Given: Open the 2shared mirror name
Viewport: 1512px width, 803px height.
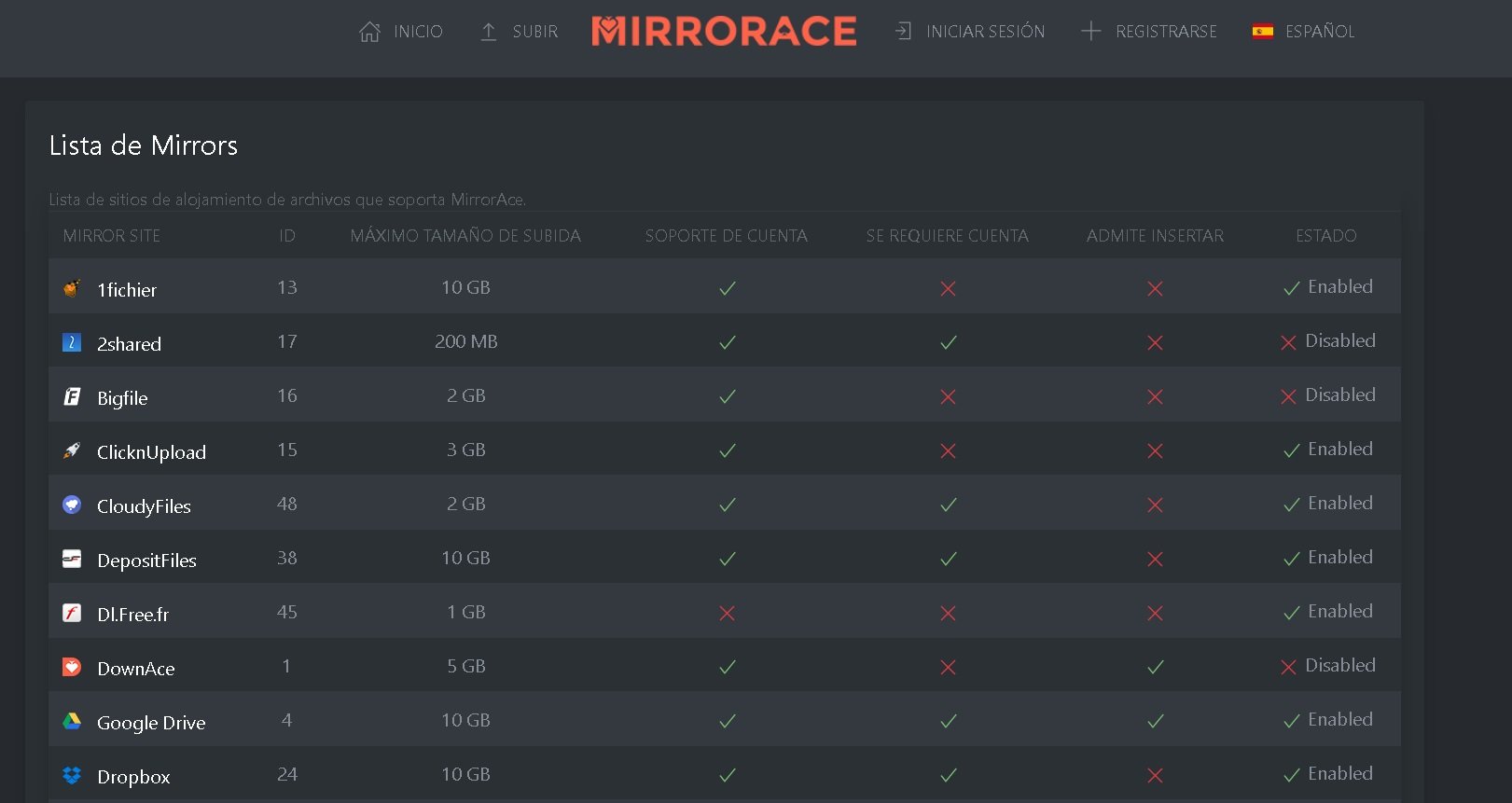Looking at the screenshot, I should point(129,344).
